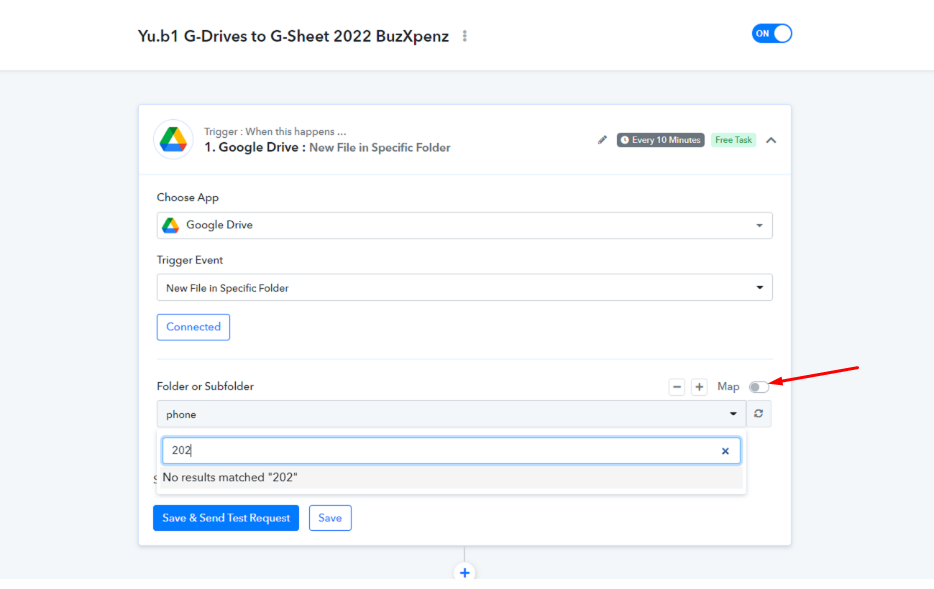Click the Free Task badge
The height and width of the screenshot is (589, 934).
point(733,140)
